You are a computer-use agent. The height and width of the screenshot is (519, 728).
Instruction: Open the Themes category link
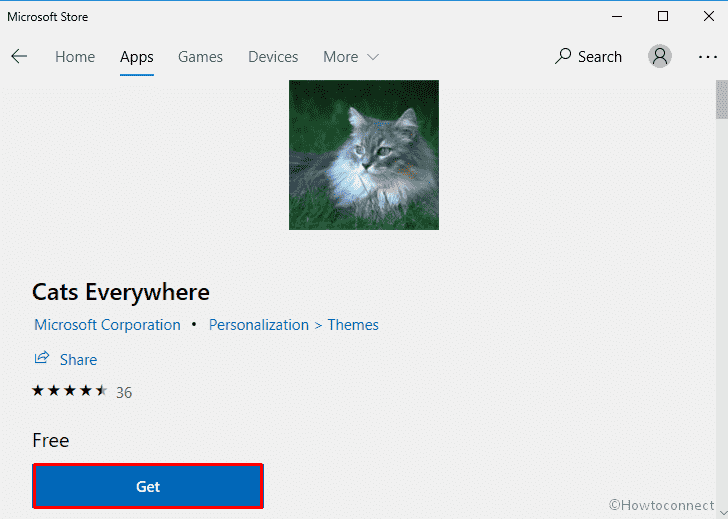pos(353,324)
